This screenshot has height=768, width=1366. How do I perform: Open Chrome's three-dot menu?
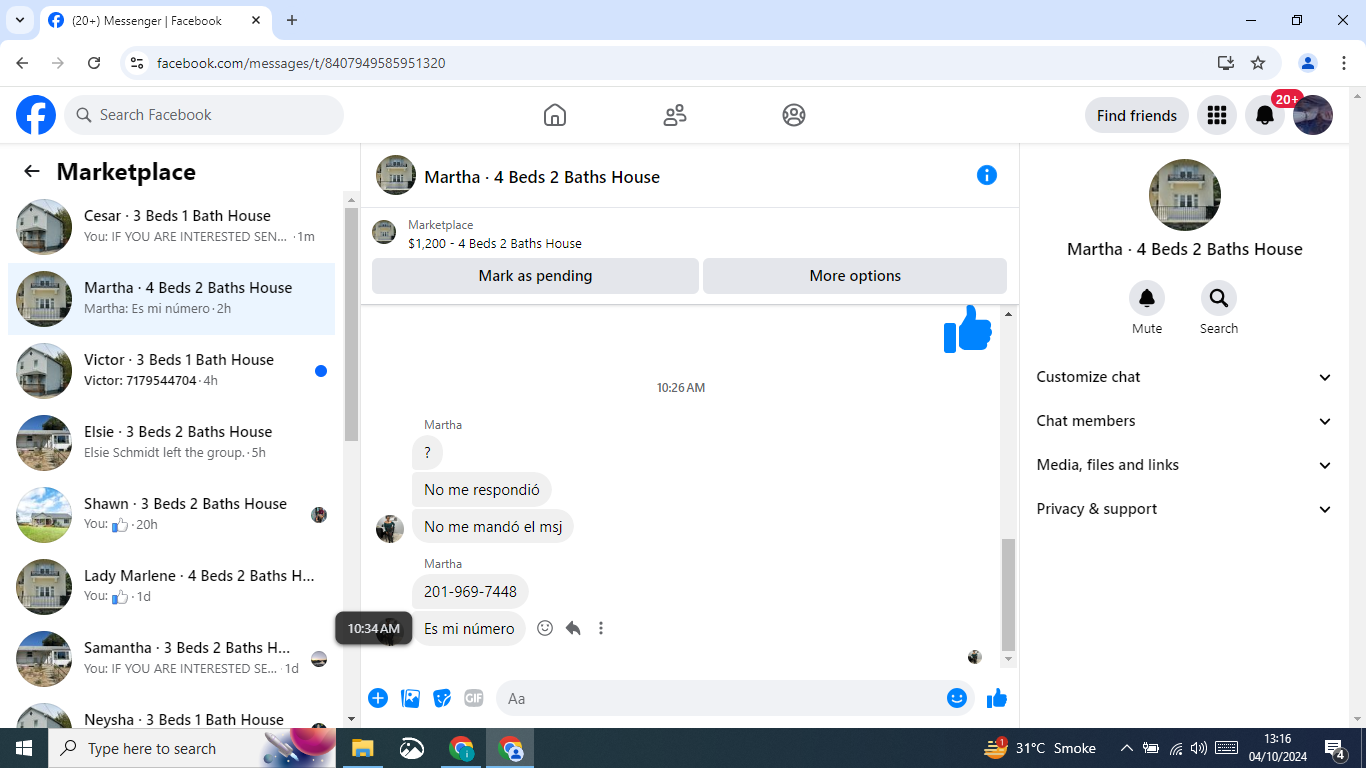point(1344,63)
